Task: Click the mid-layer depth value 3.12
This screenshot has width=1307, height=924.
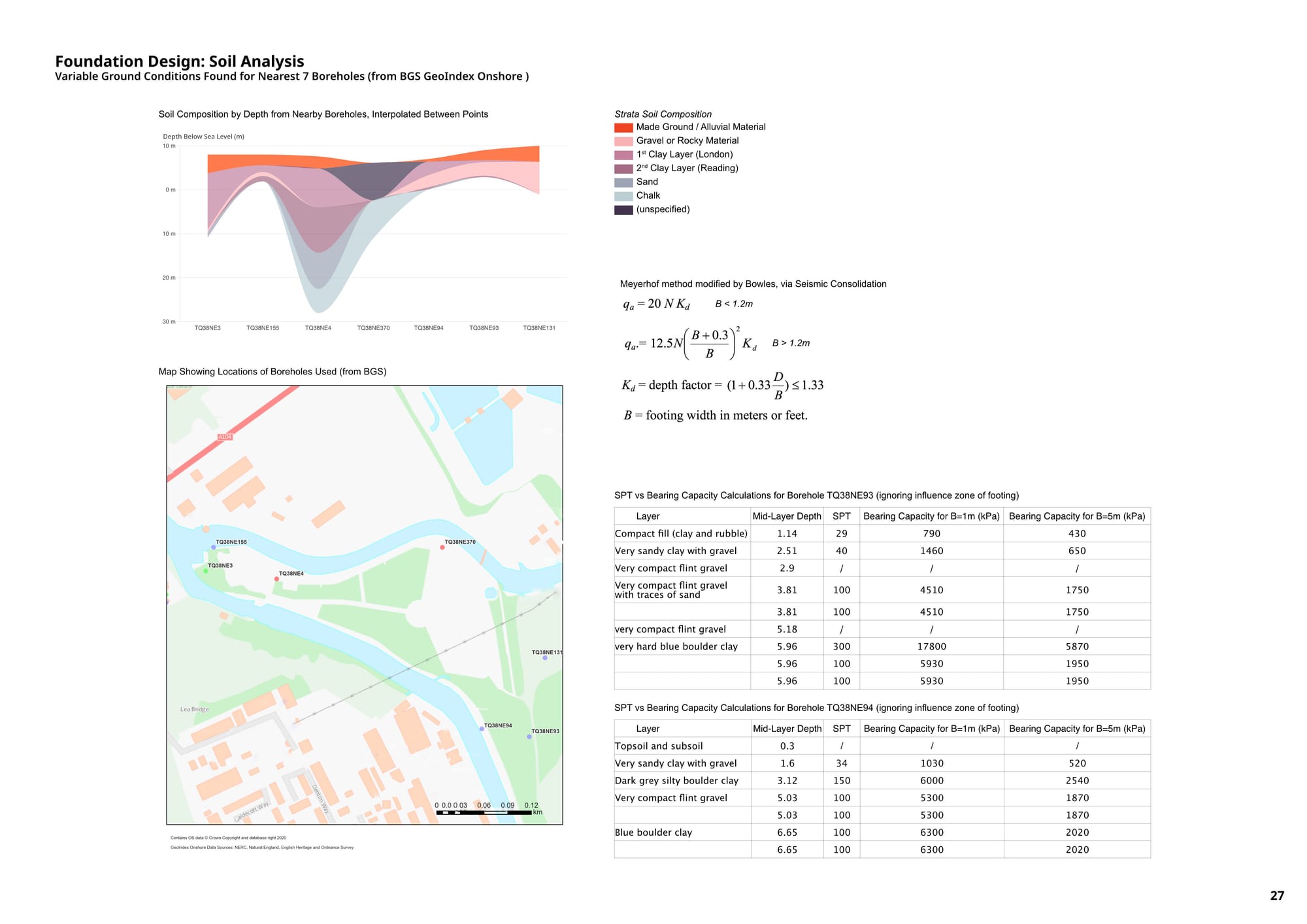Action: [787, 780]
